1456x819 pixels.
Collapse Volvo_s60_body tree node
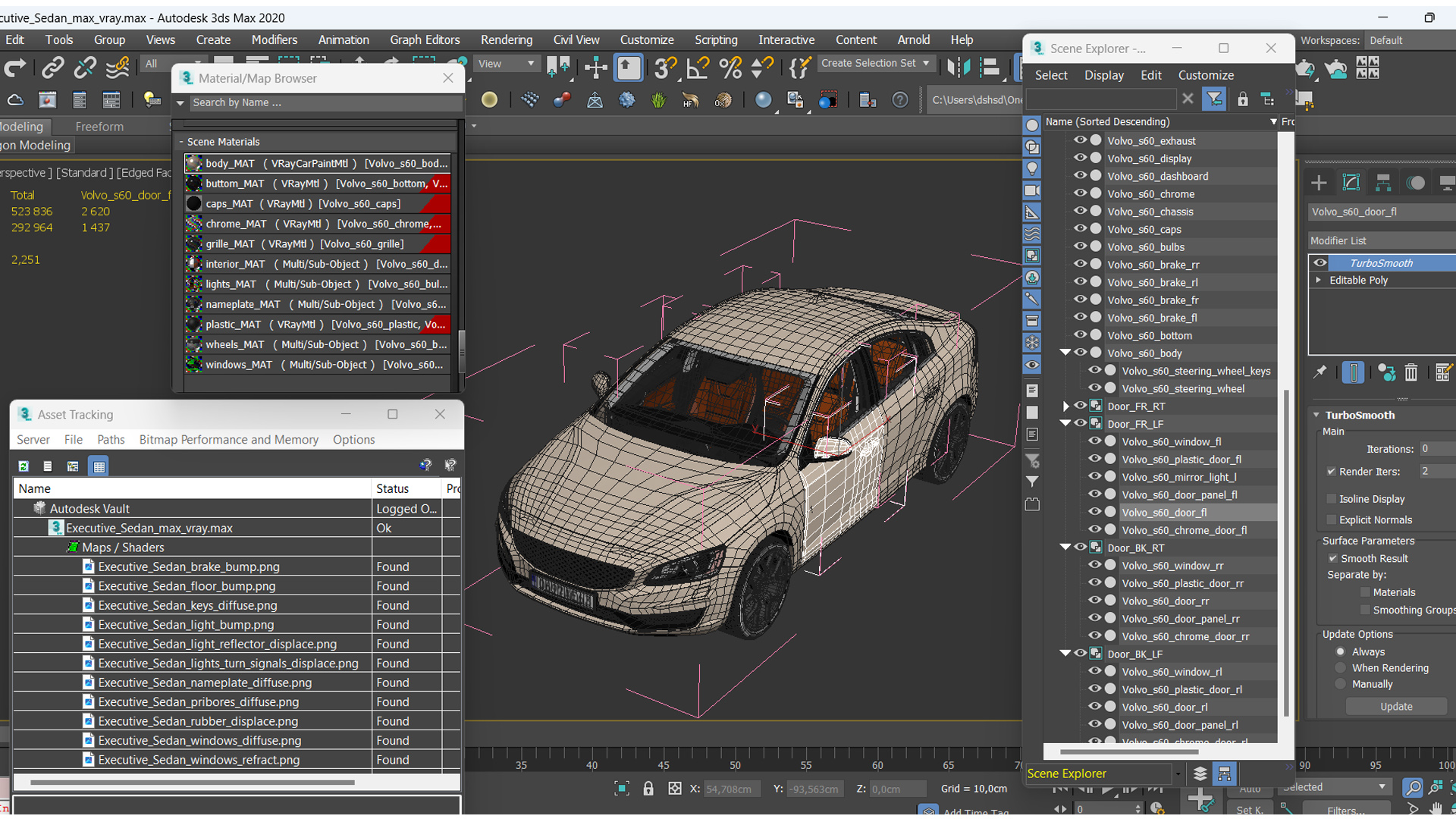tap(1065, 352)
